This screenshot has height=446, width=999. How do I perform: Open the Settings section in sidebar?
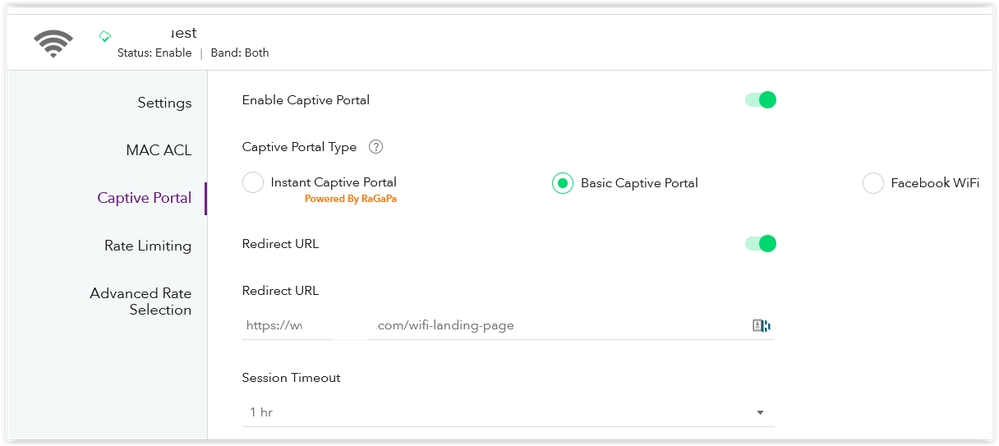point(164,103)
